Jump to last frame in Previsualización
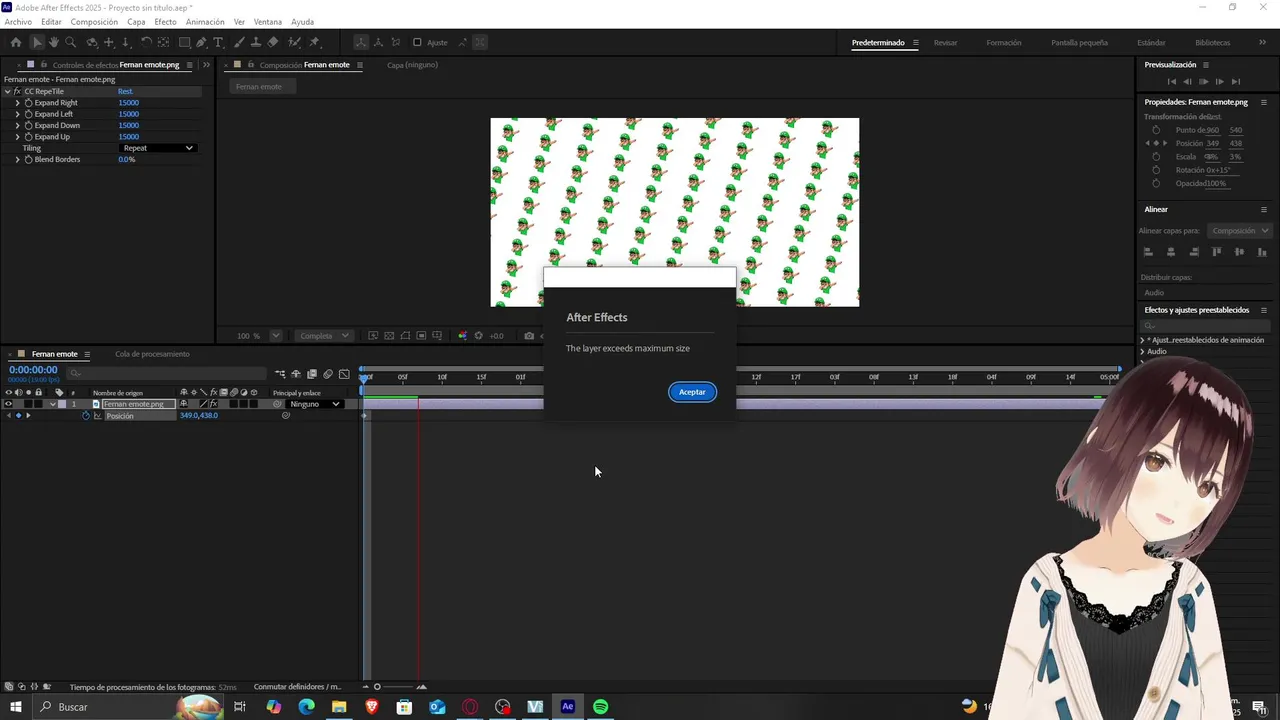Viewport: 1280px width, 720px height. tap(1236, 82)
